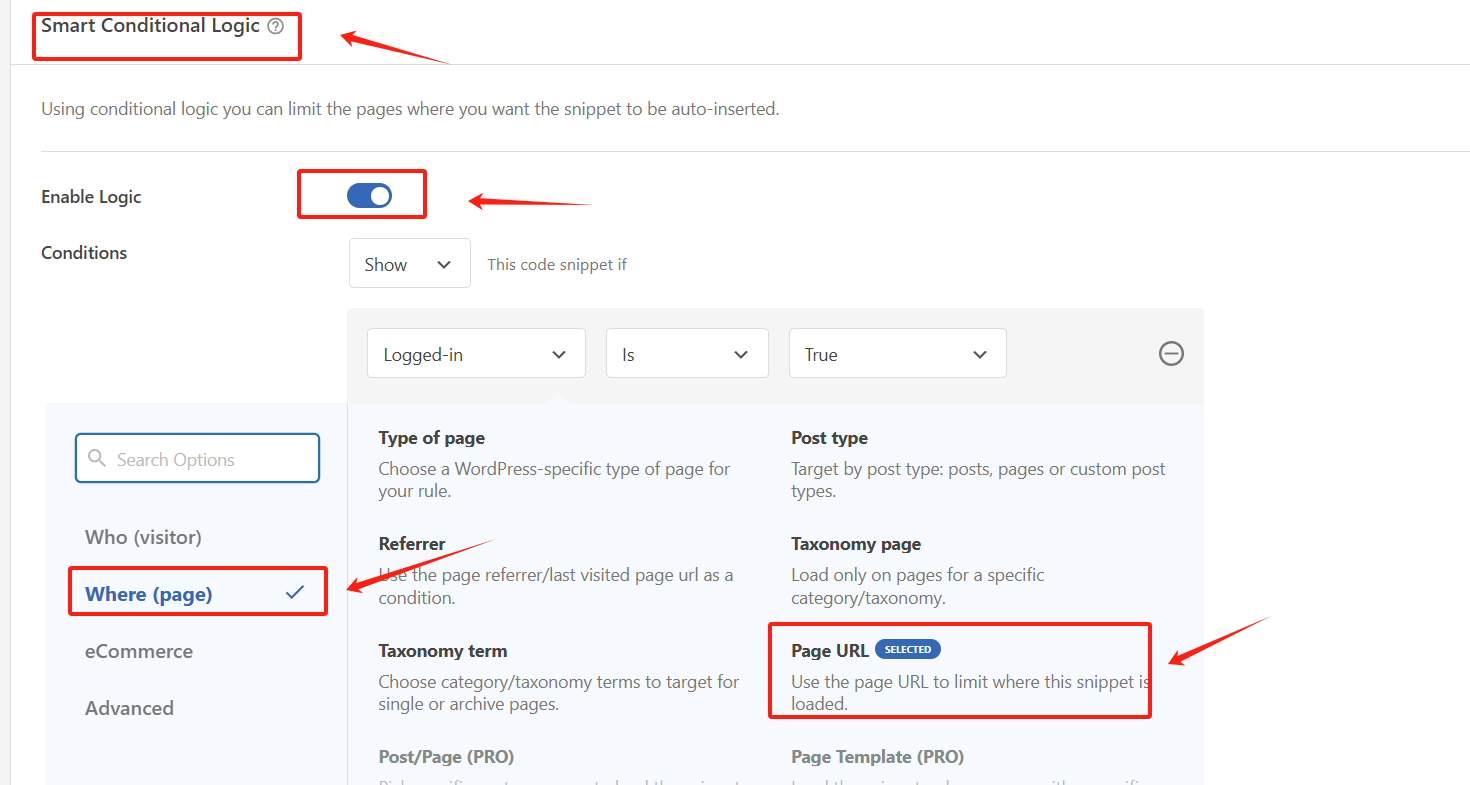Open the eCommerce conditions category

[138, 651]
